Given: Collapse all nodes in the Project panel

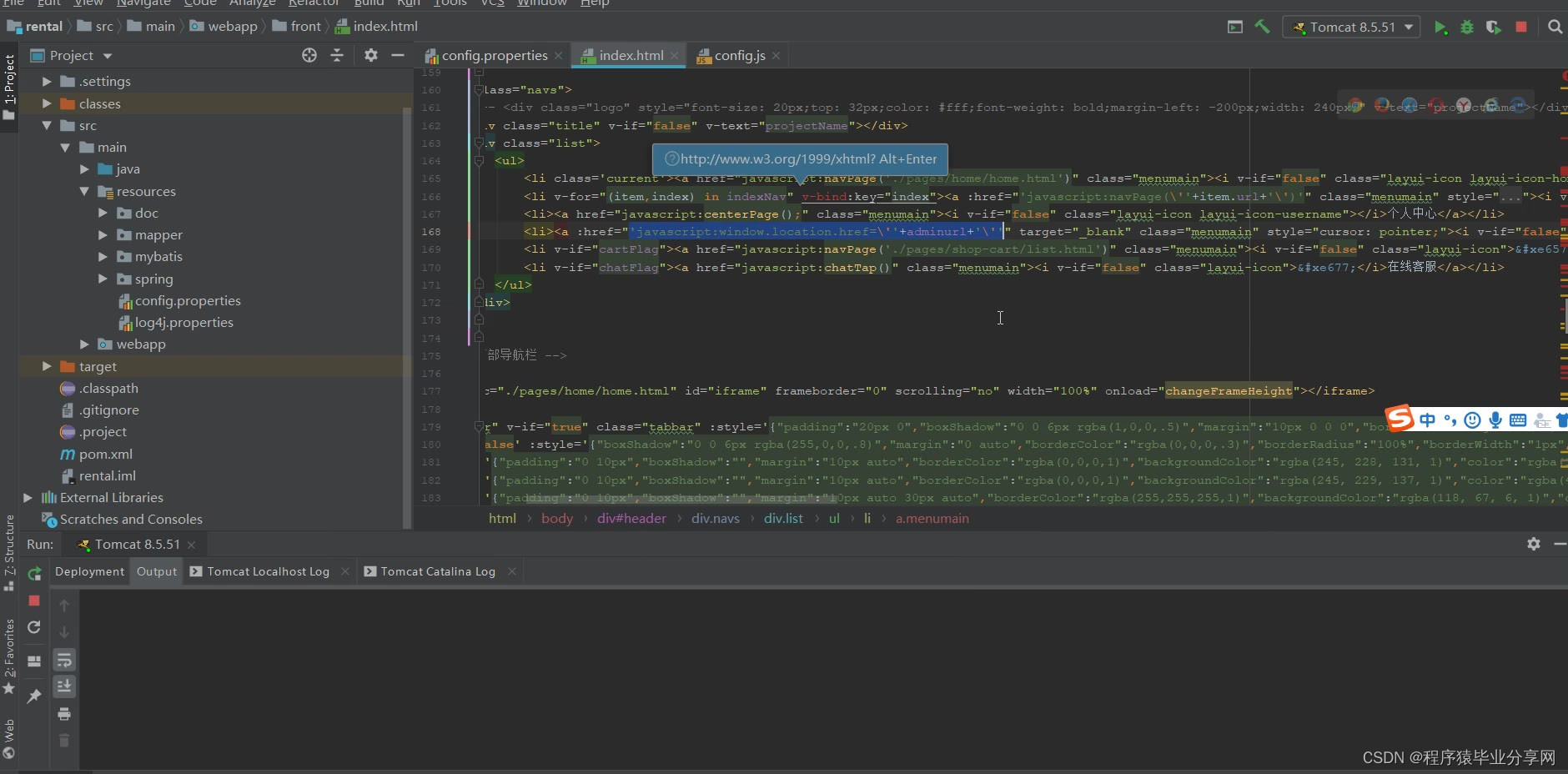Looking at the screenshot, I should click(x=337, y=55).
